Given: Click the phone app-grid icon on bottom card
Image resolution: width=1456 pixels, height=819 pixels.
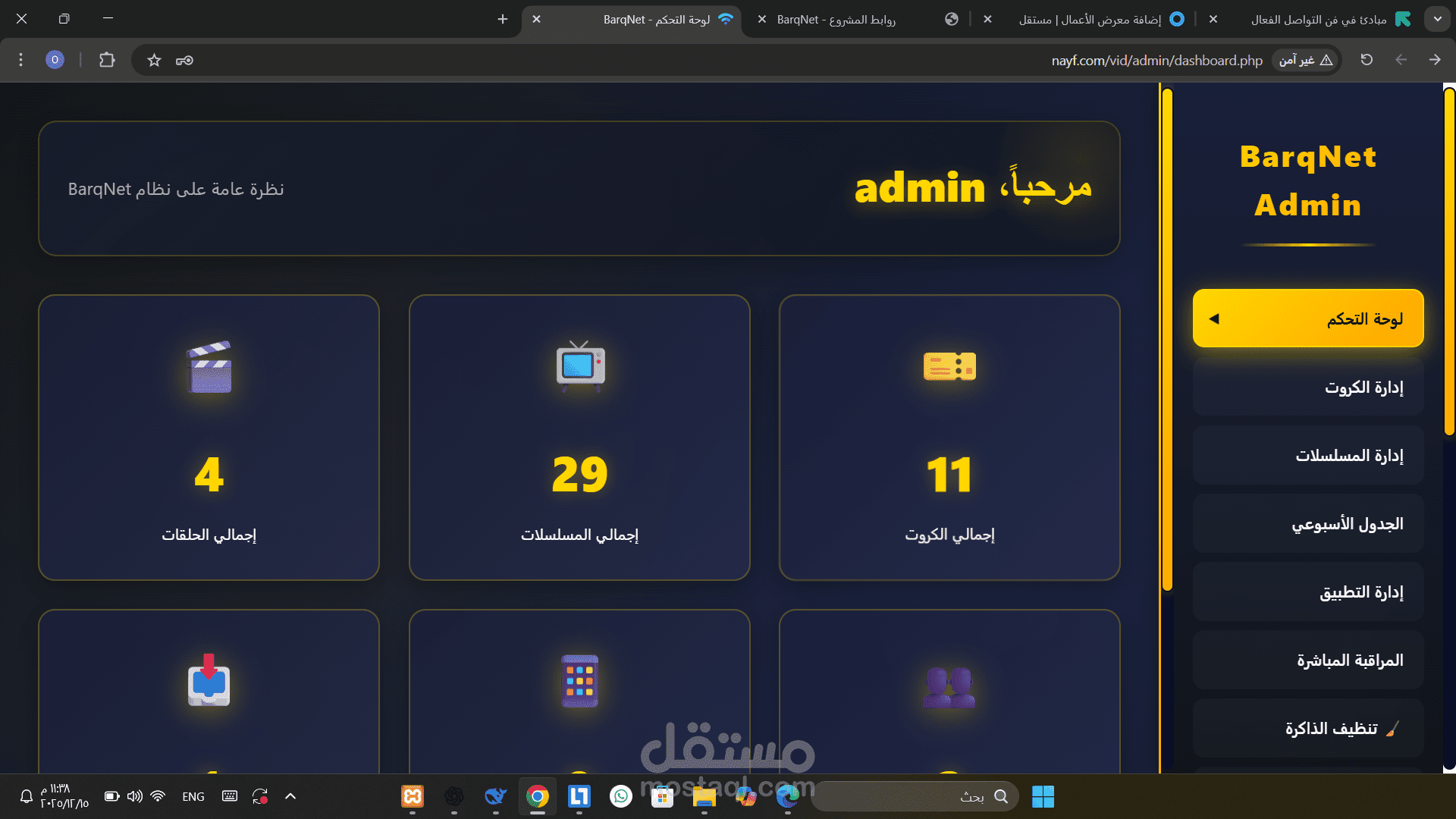Looking at the screenshot, I should pos(579,681).
